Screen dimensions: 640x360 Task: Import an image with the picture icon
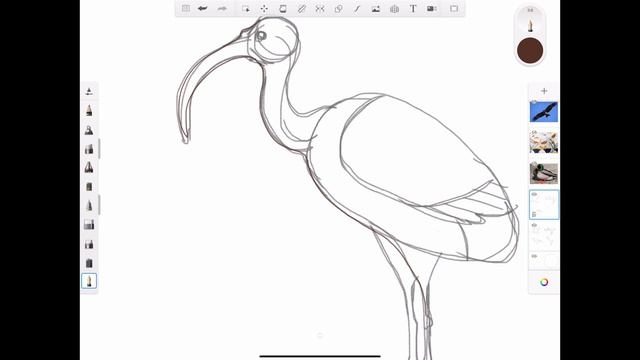click(376, 8)
